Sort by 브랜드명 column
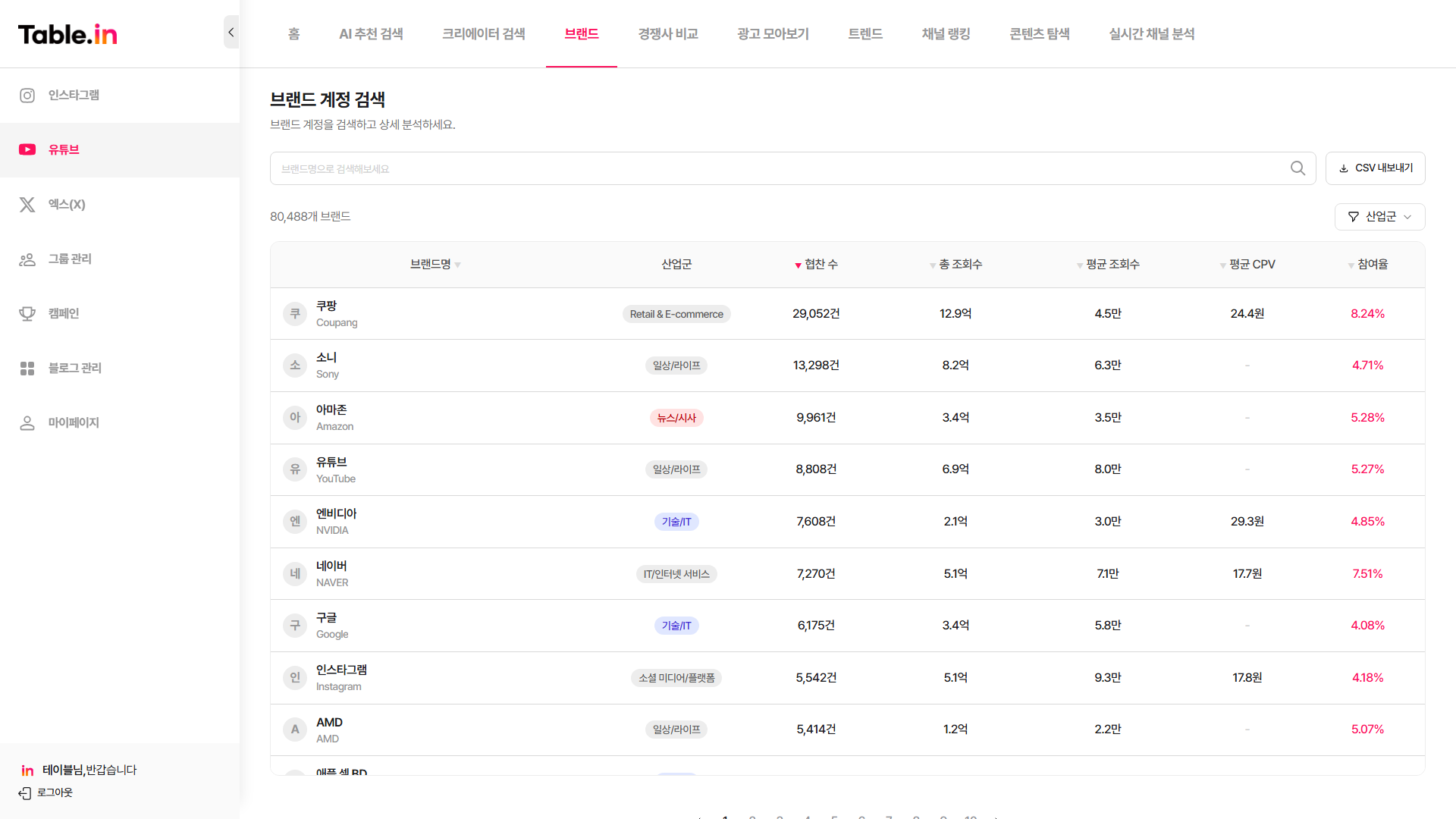This screenshot has width=1456, height=819. coord(435,265)
